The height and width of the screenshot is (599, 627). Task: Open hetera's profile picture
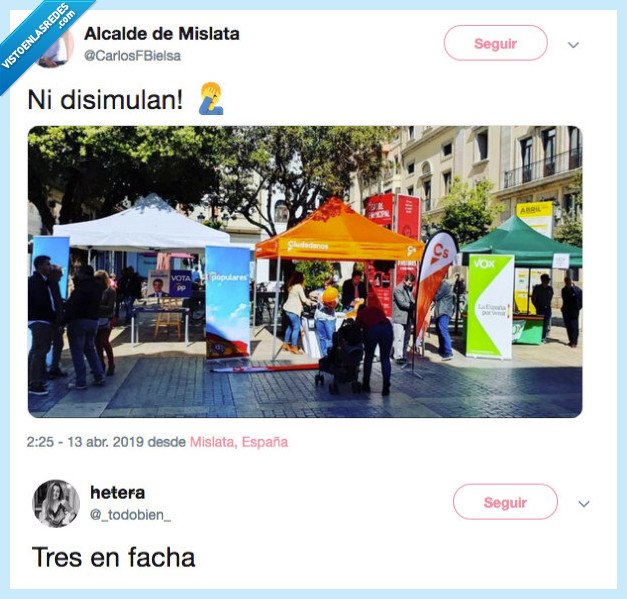56,503
